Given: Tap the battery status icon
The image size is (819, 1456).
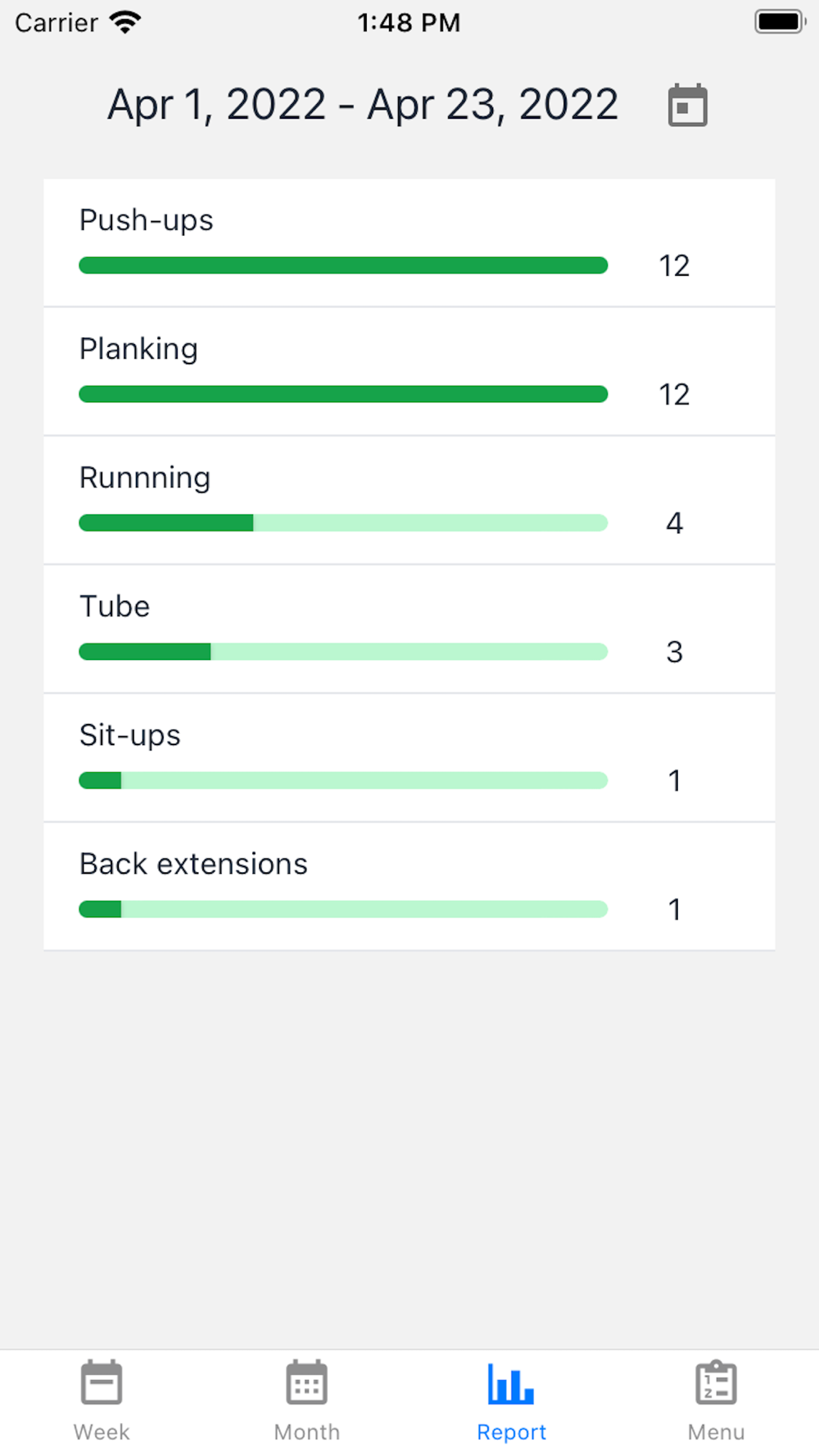Looking at the screenshot, I should tap(779, 22).
